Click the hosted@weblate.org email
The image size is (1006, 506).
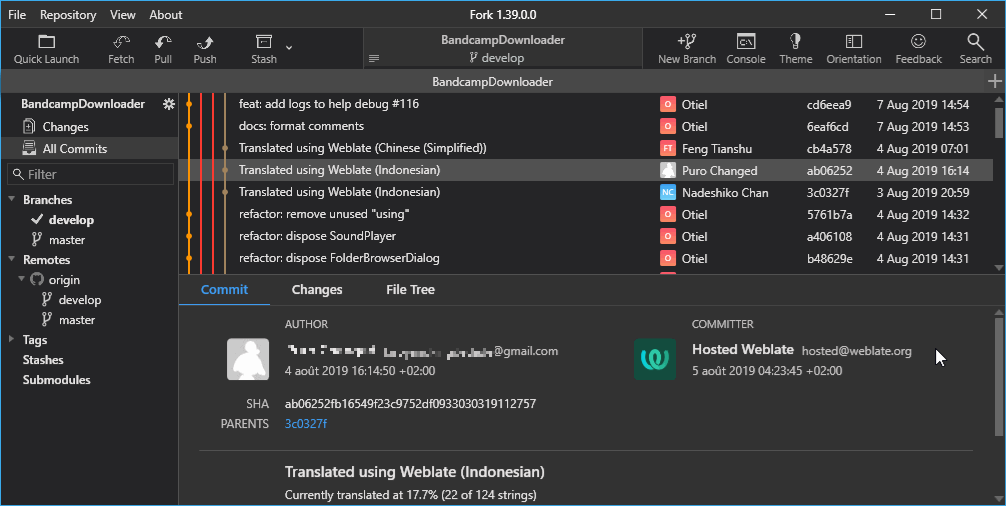click(x=857, y=351)
